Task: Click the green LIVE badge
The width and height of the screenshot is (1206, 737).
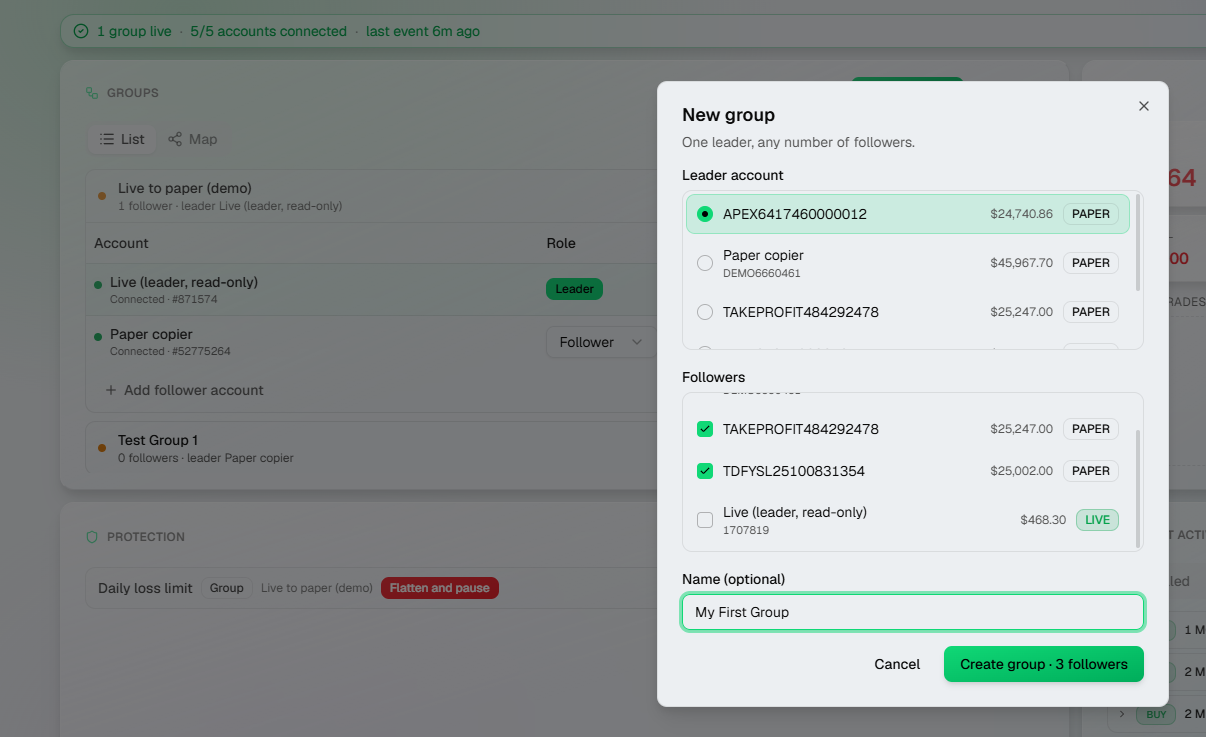Action: coord(1097,520)
